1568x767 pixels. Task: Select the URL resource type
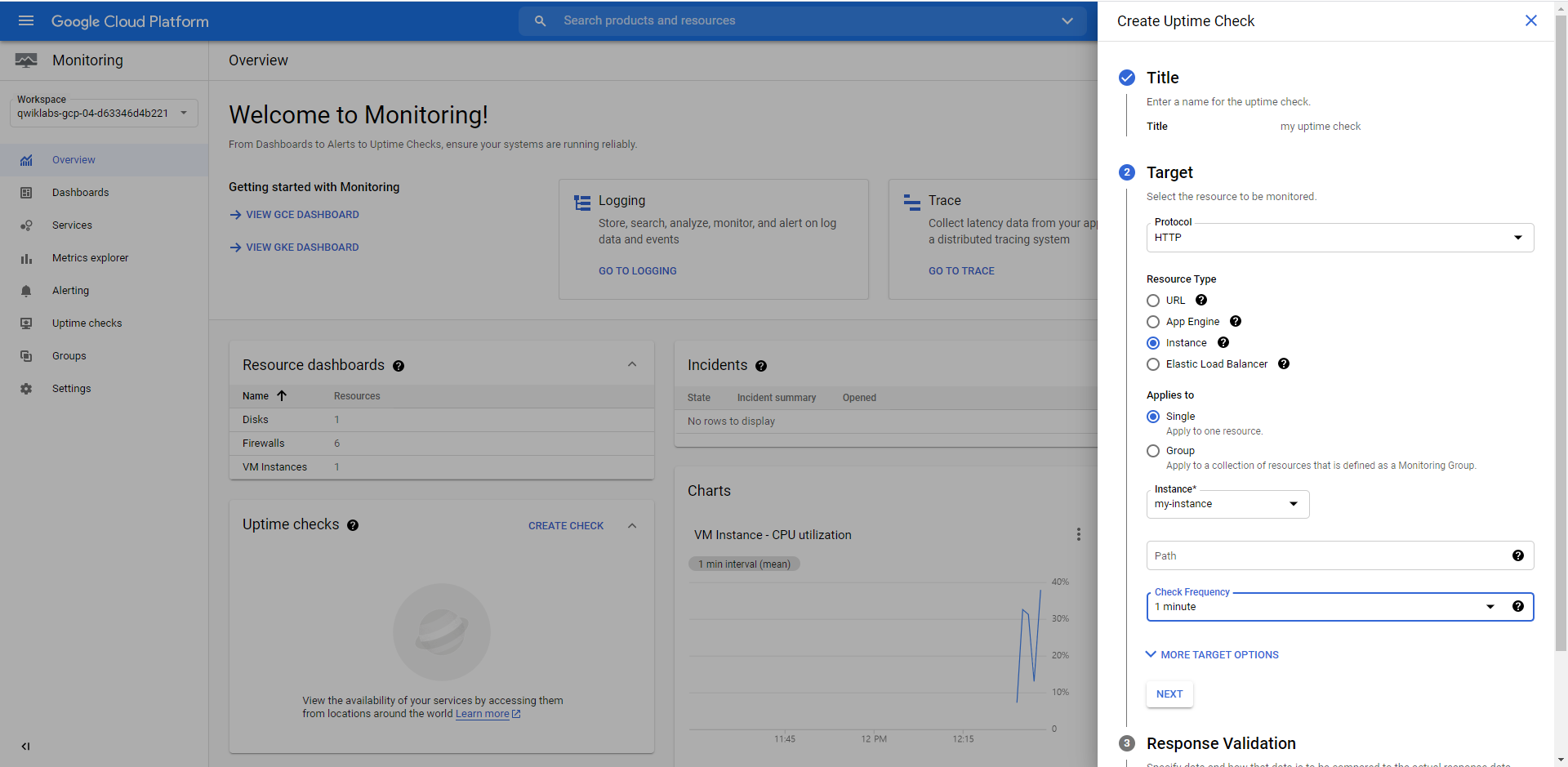1153,301
